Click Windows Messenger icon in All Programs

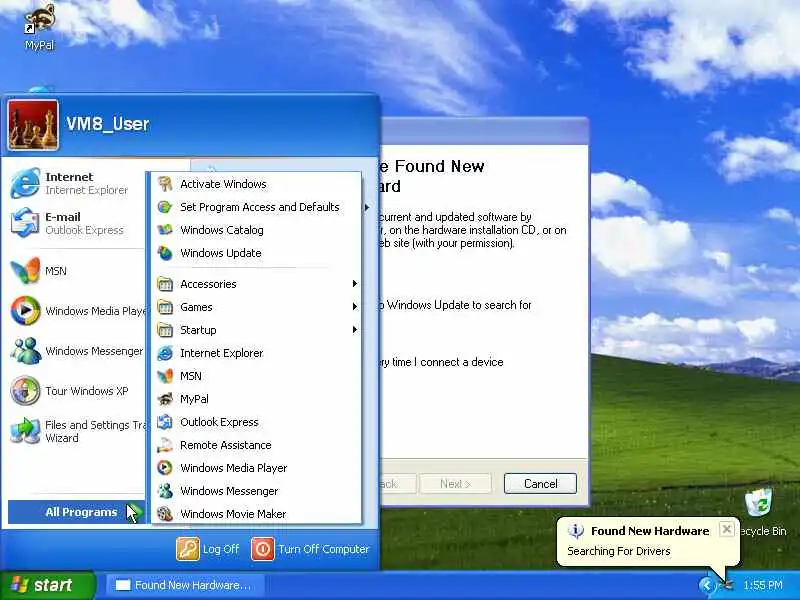coord(165,491)
